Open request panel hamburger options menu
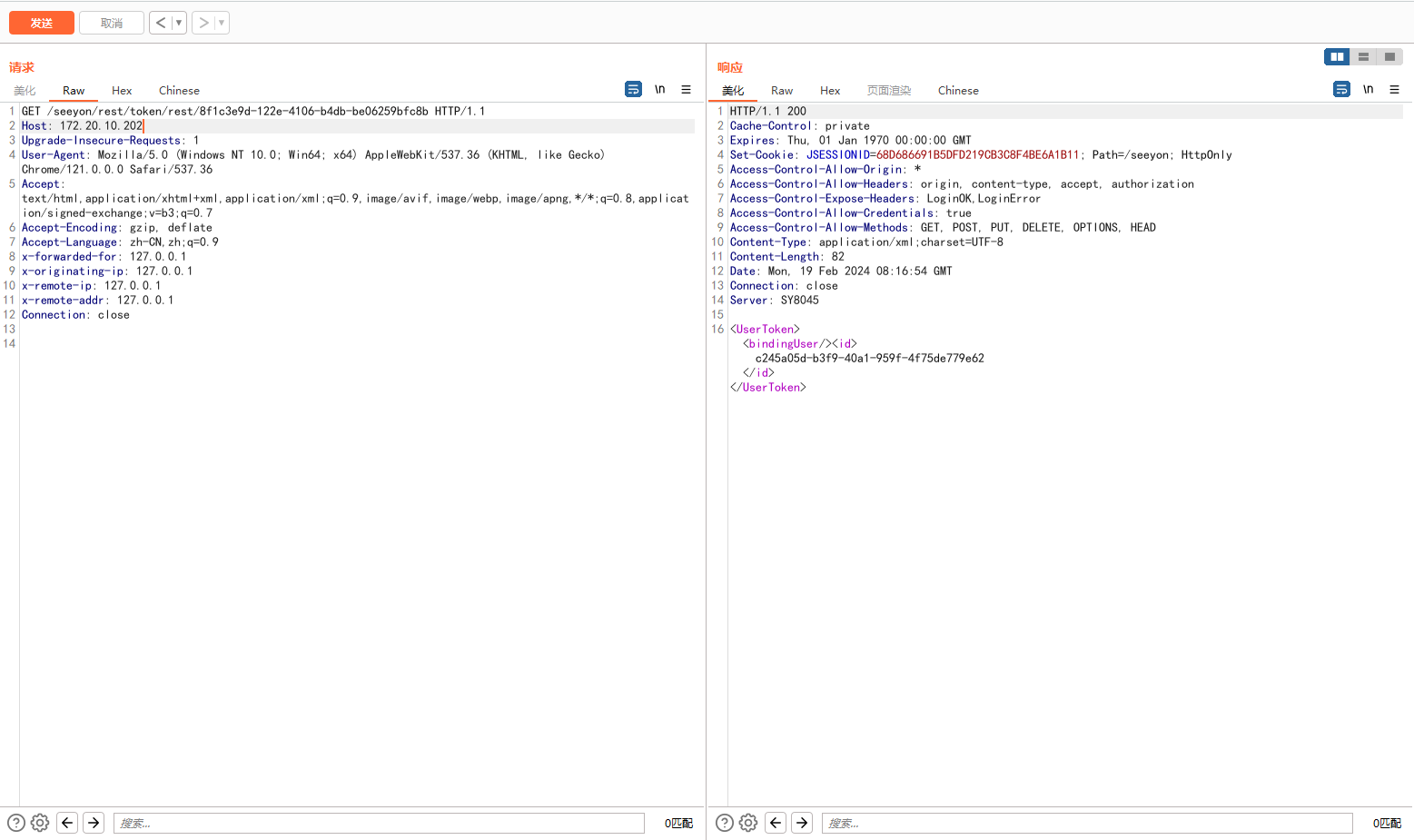Image resolution: width=1414 pixels, height=840 pixels. tap(686, 89)
